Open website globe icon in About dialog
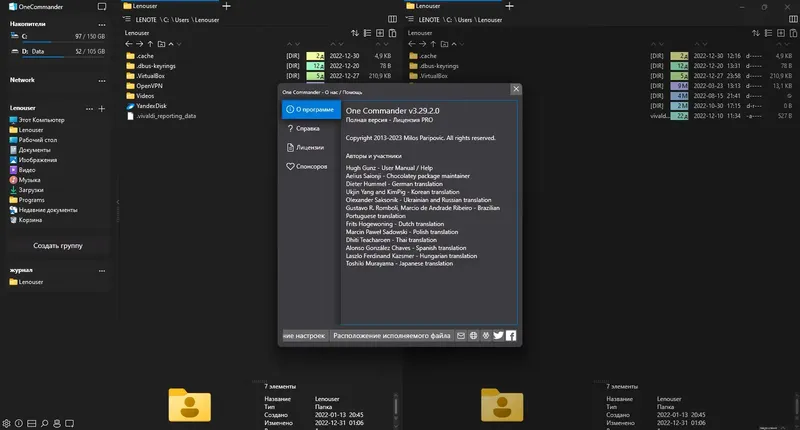Image resolution: width=800 pixels, height=430 pixels. pos(473,336)
